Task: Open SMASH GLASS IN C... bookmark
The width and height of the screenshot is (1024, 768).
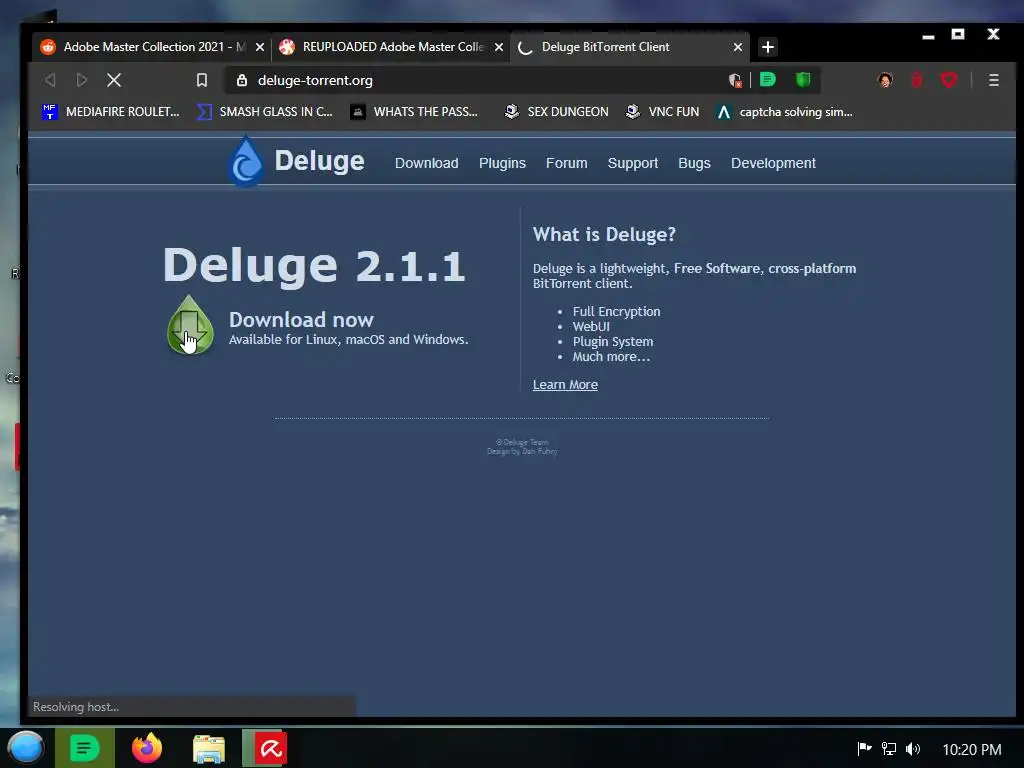Action: 264,112
